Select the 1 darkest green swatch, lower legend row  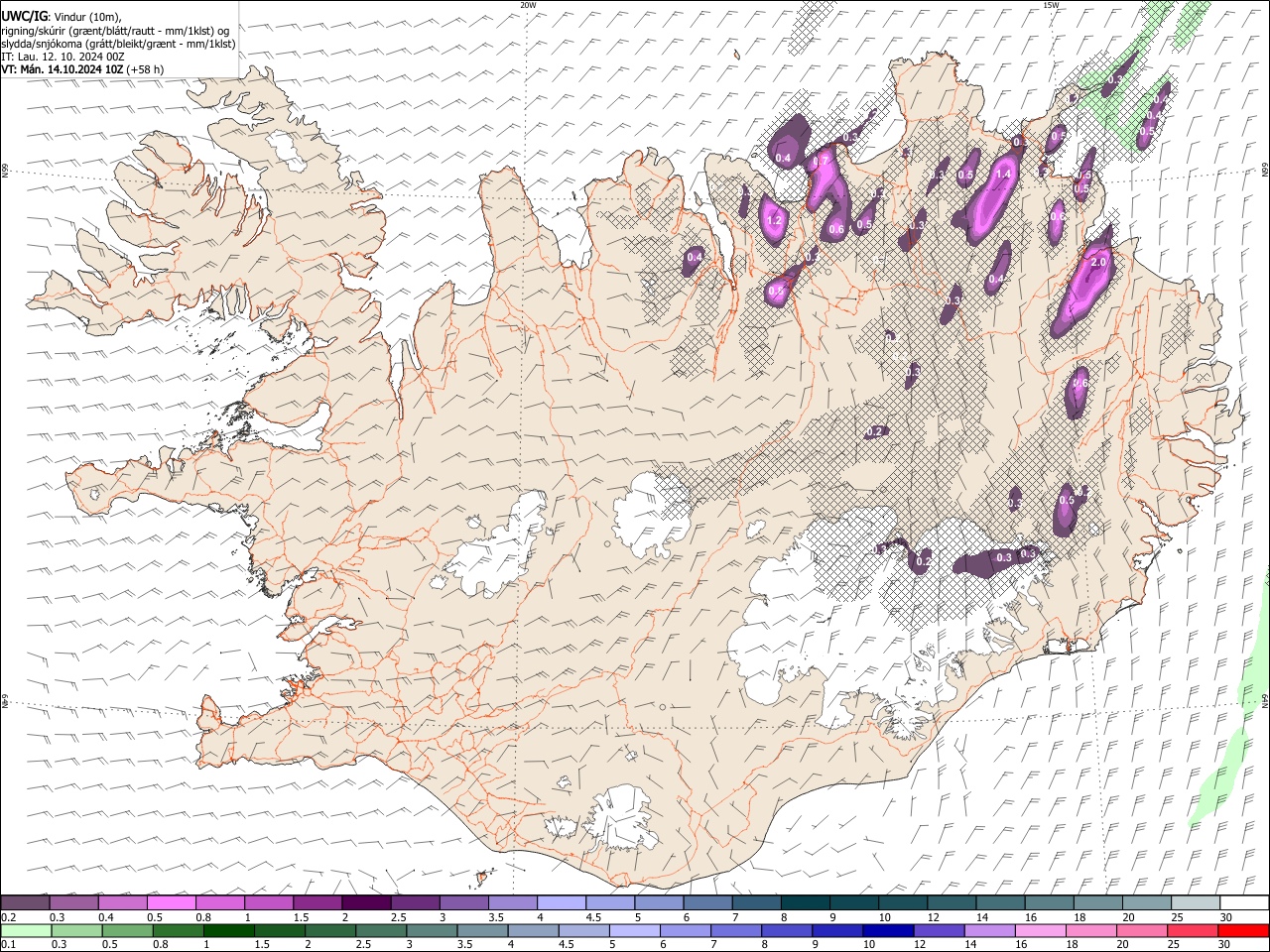[228, 930]
